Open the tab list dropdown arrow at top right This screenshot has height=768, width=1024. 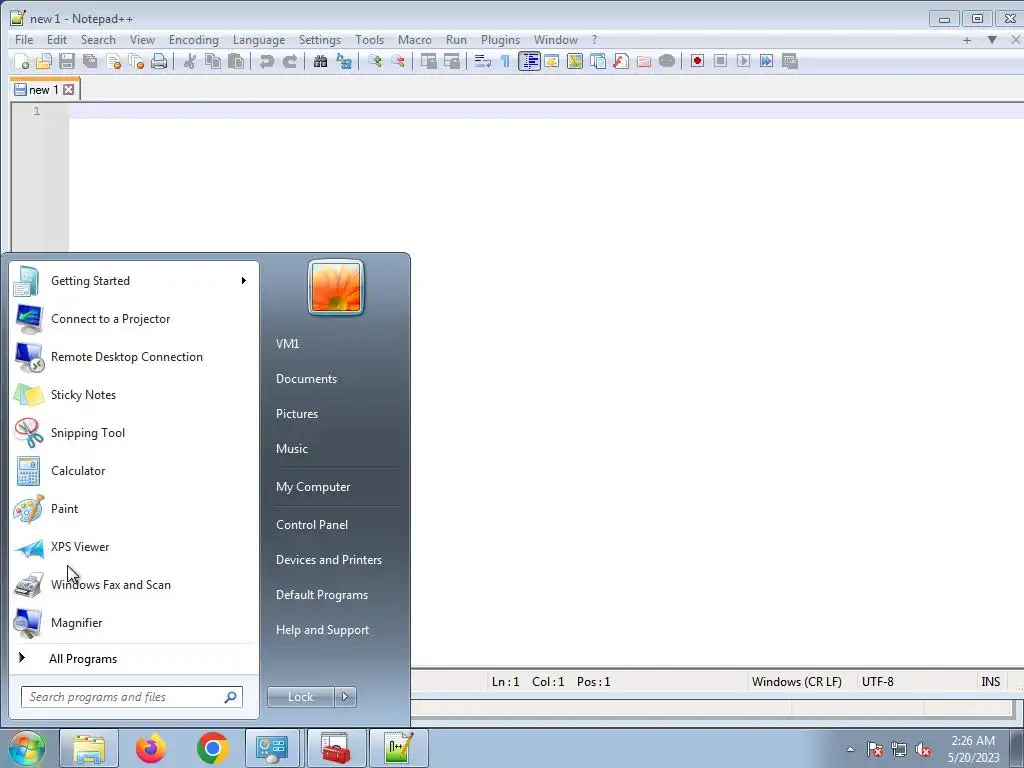(x=991, y=40)
